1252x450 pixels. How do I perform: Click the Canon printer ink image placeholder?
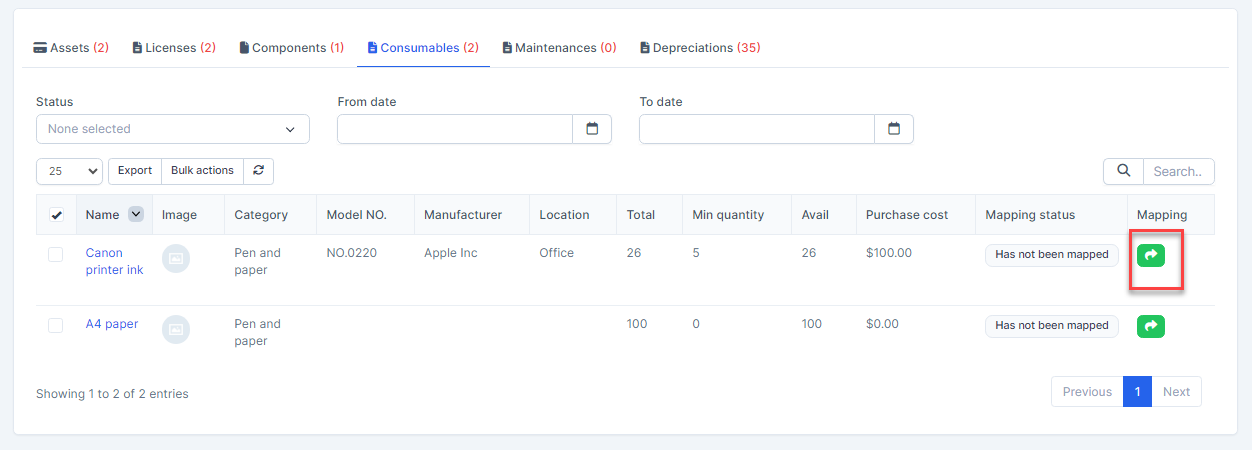tap(176, 258)
